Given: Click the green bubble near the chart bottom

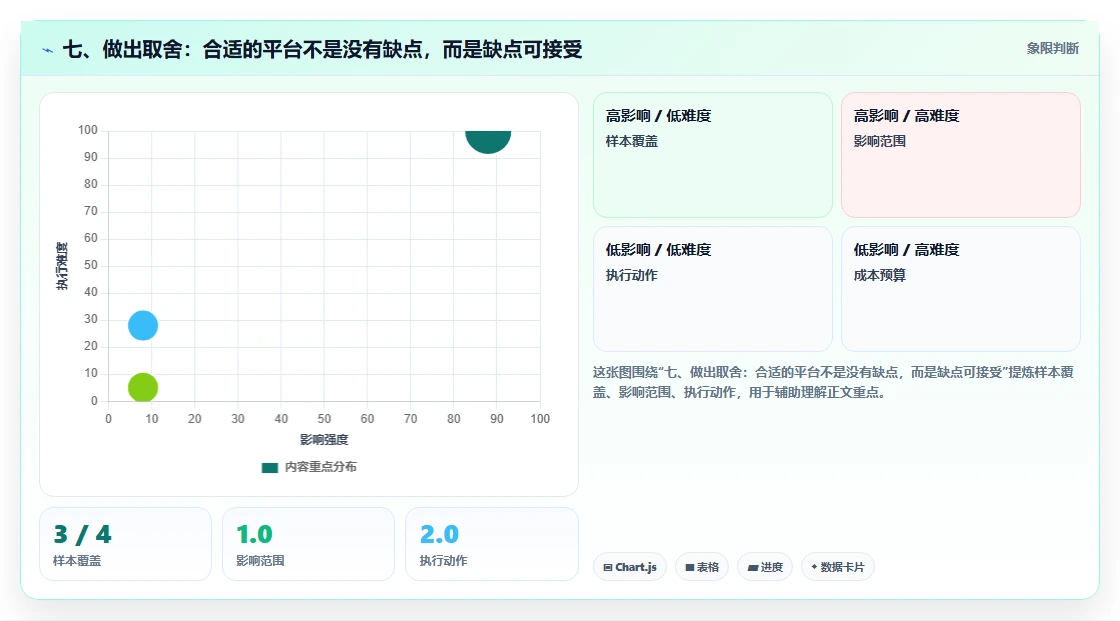Looking at the screenshot, I should click(143, 387).
